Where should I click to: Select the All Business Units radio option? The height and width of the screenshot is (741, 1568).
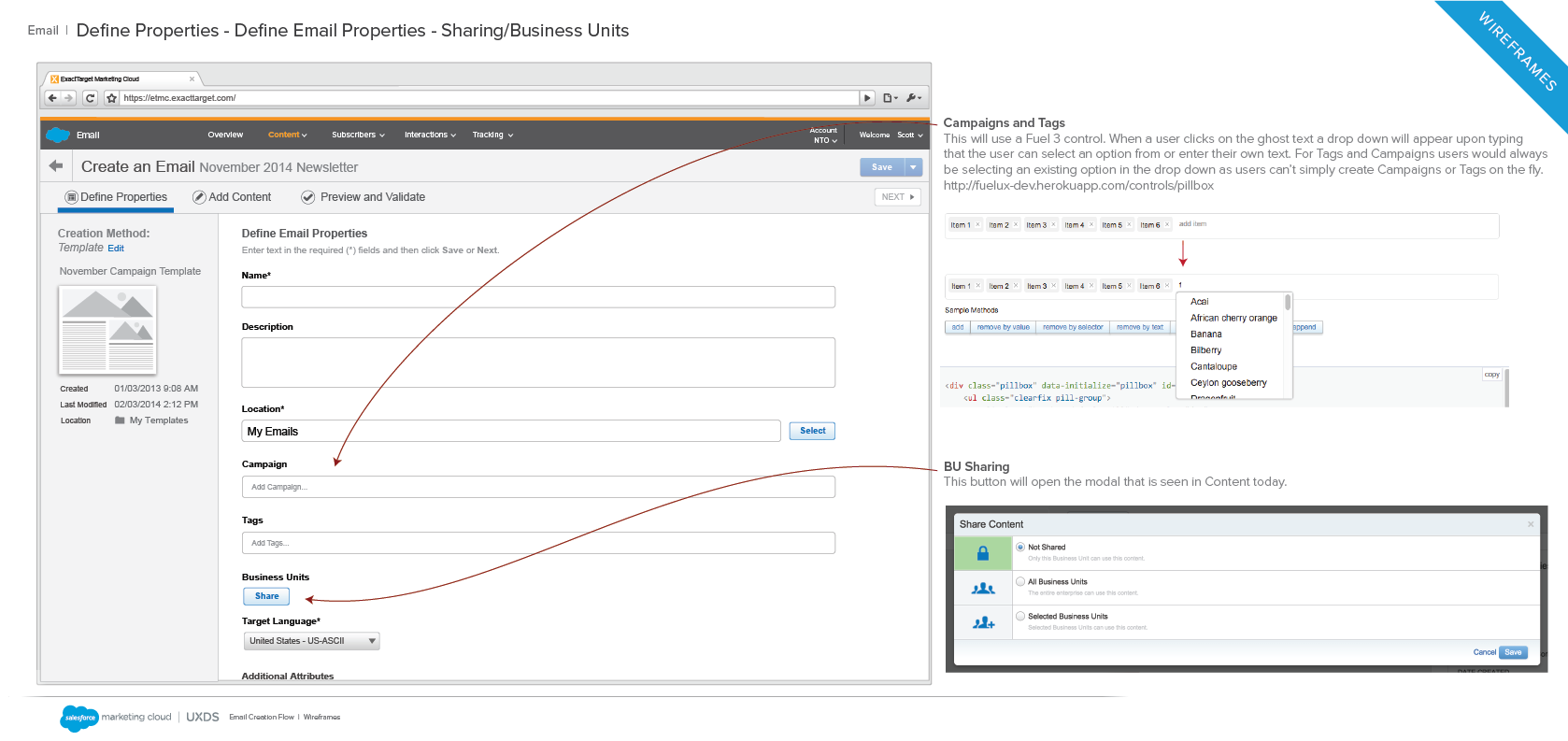[1020, 581]
